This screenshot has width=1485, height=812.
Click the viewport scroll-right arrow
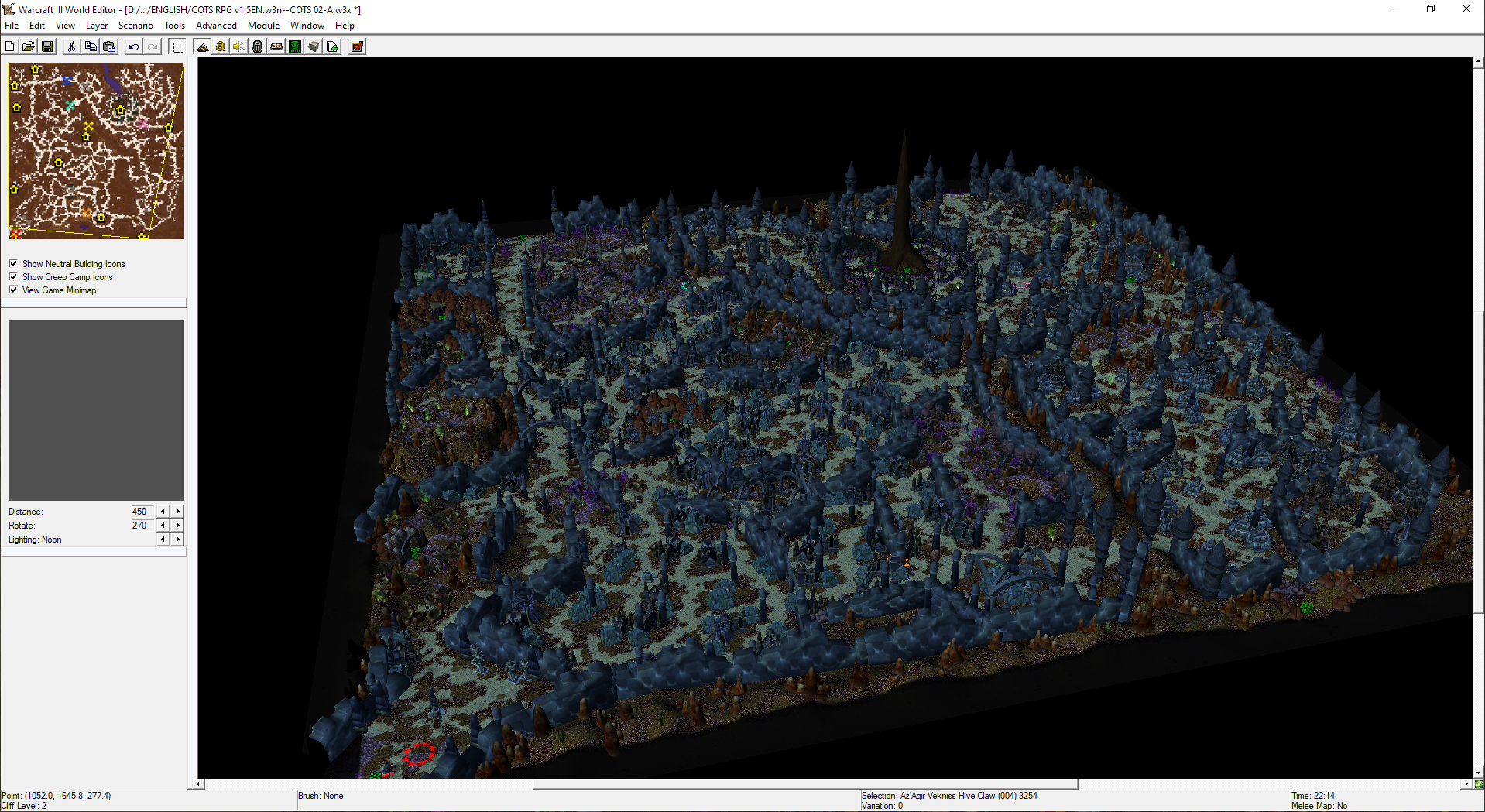[x=1467, y=784]
